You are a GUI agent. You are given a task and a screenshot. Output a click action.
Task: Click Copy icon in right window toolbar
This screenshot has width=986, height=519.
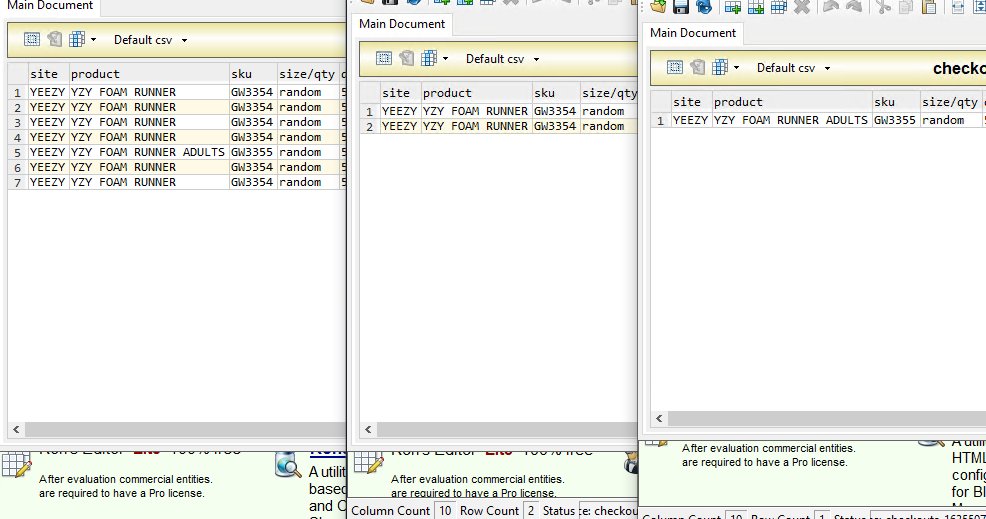[x=906, y=7]
